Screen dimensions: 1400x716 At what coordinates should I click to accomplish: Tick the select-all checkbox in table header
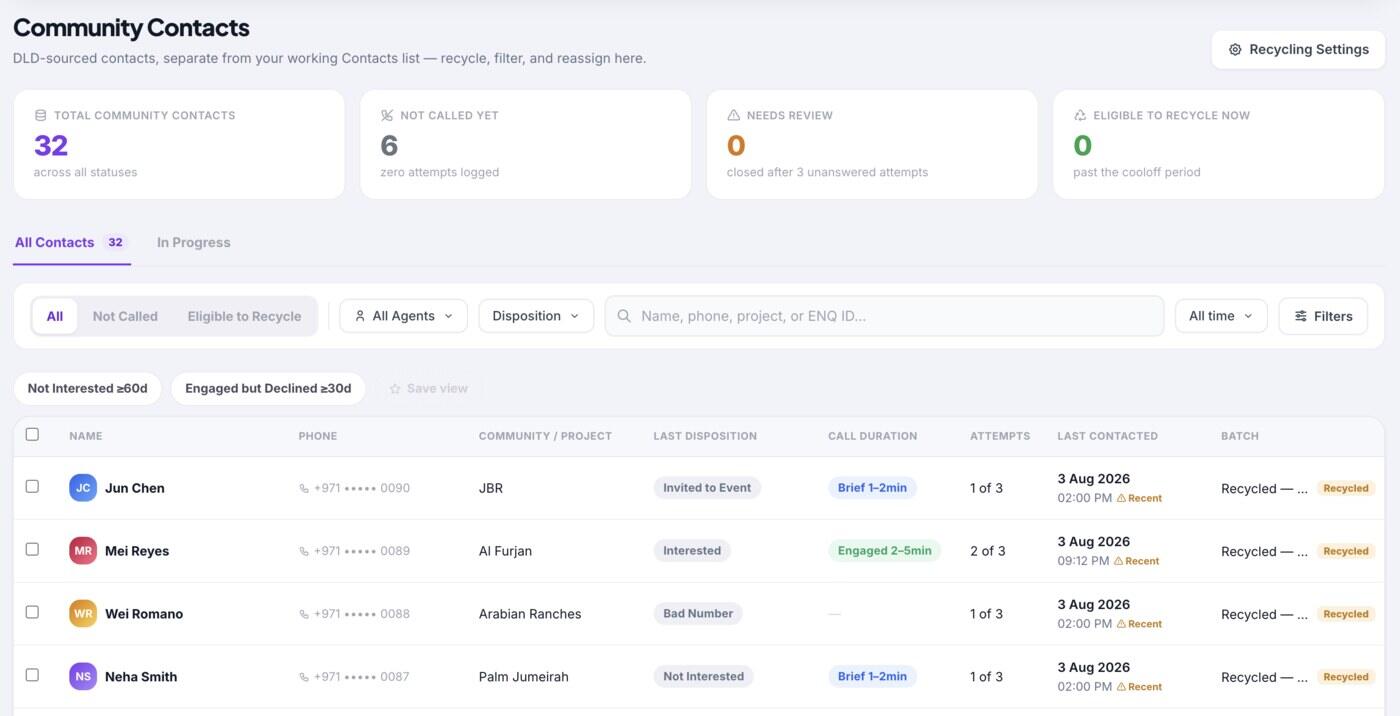tap(32, 434)
